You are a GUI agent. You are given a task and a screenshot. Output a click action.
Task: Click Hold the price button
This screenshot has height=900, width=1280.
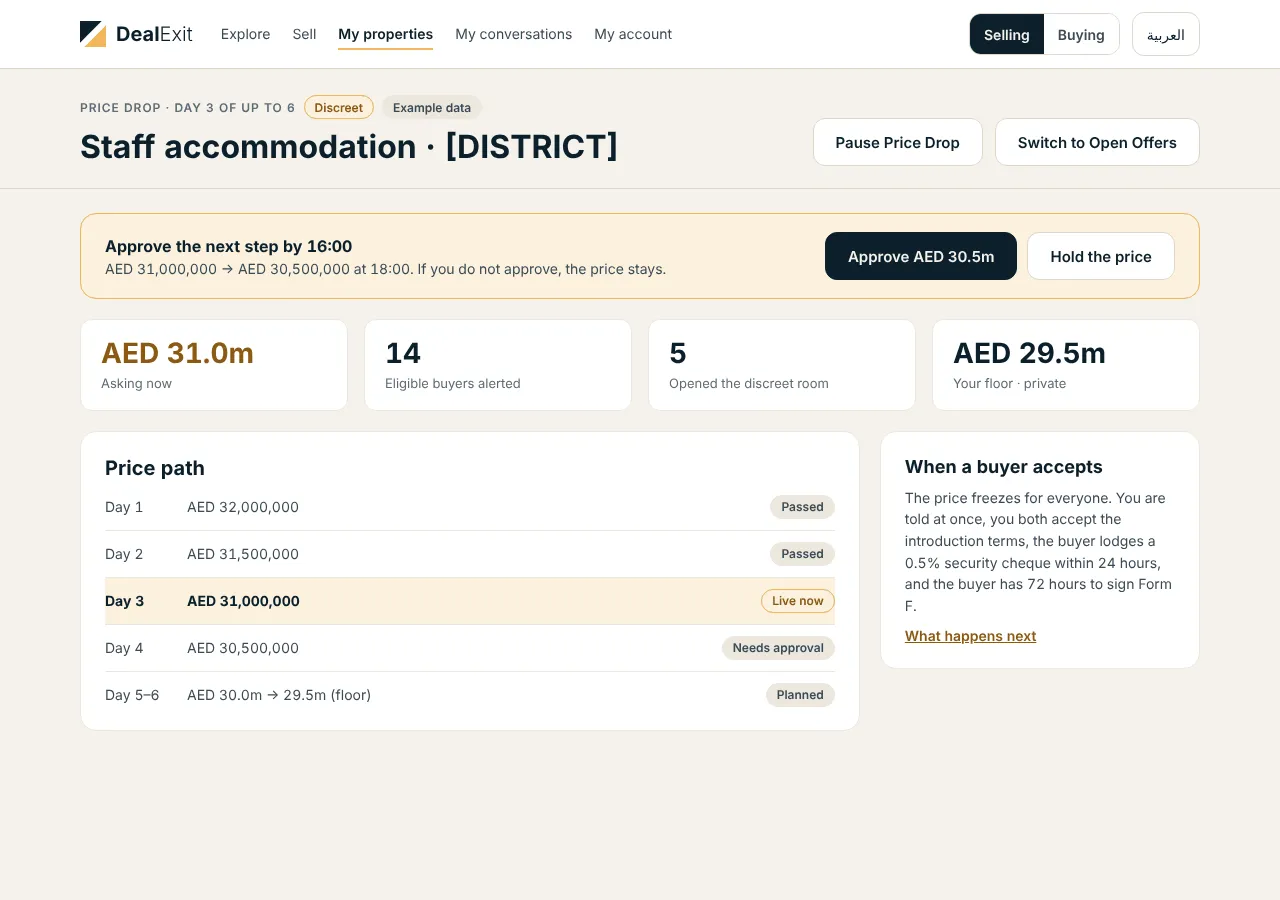[x=1100, y=256]
